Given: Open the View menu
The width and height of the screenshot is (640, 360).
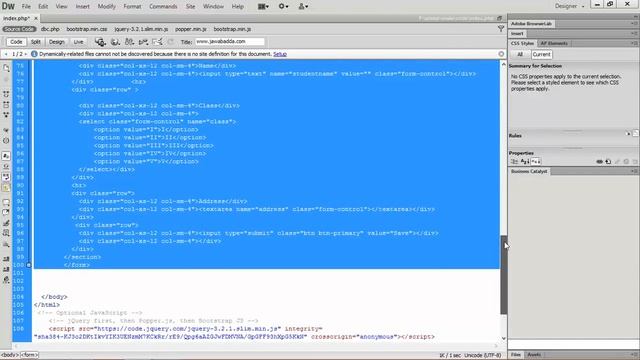Looking at the screenshot, I should tap(61, 7).
